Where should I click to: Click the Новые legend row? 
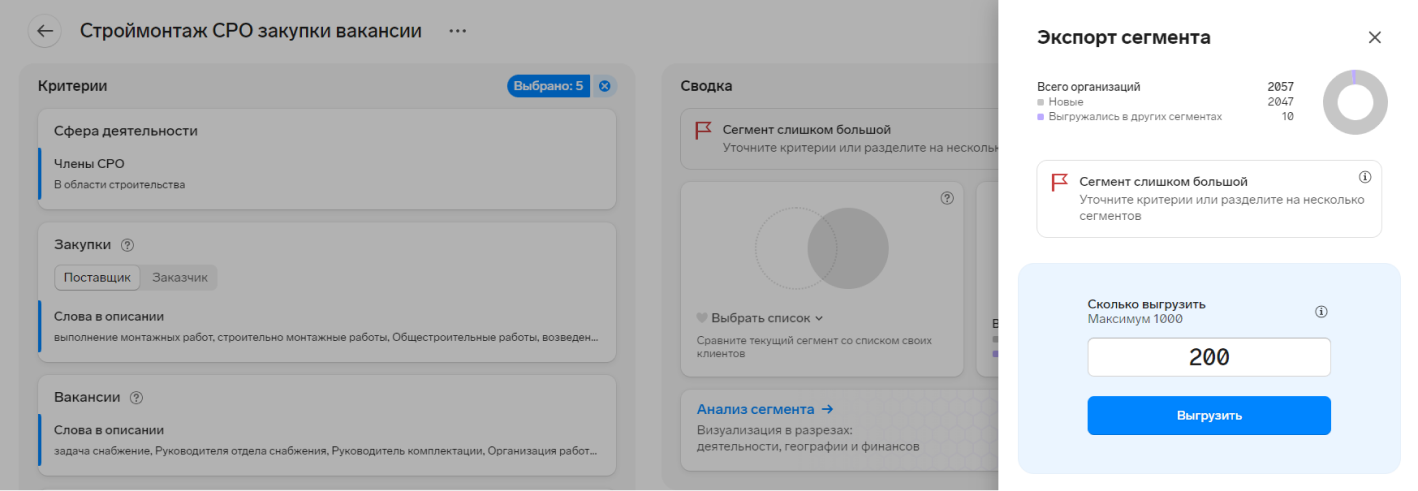click(1165, 102)
